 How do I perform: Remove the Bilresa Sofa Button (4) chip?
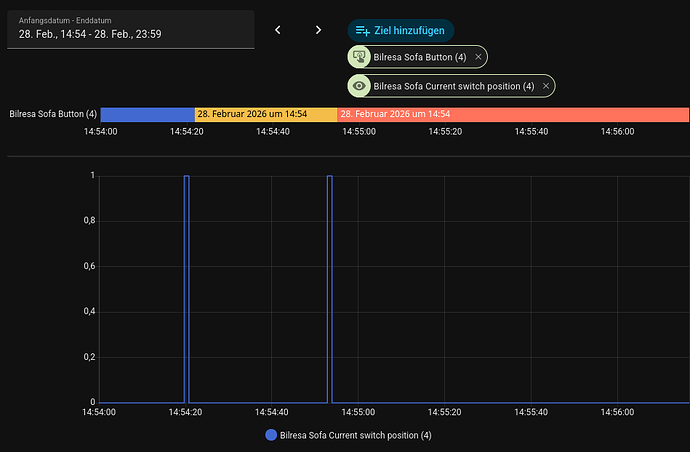(x=478, y=58)
